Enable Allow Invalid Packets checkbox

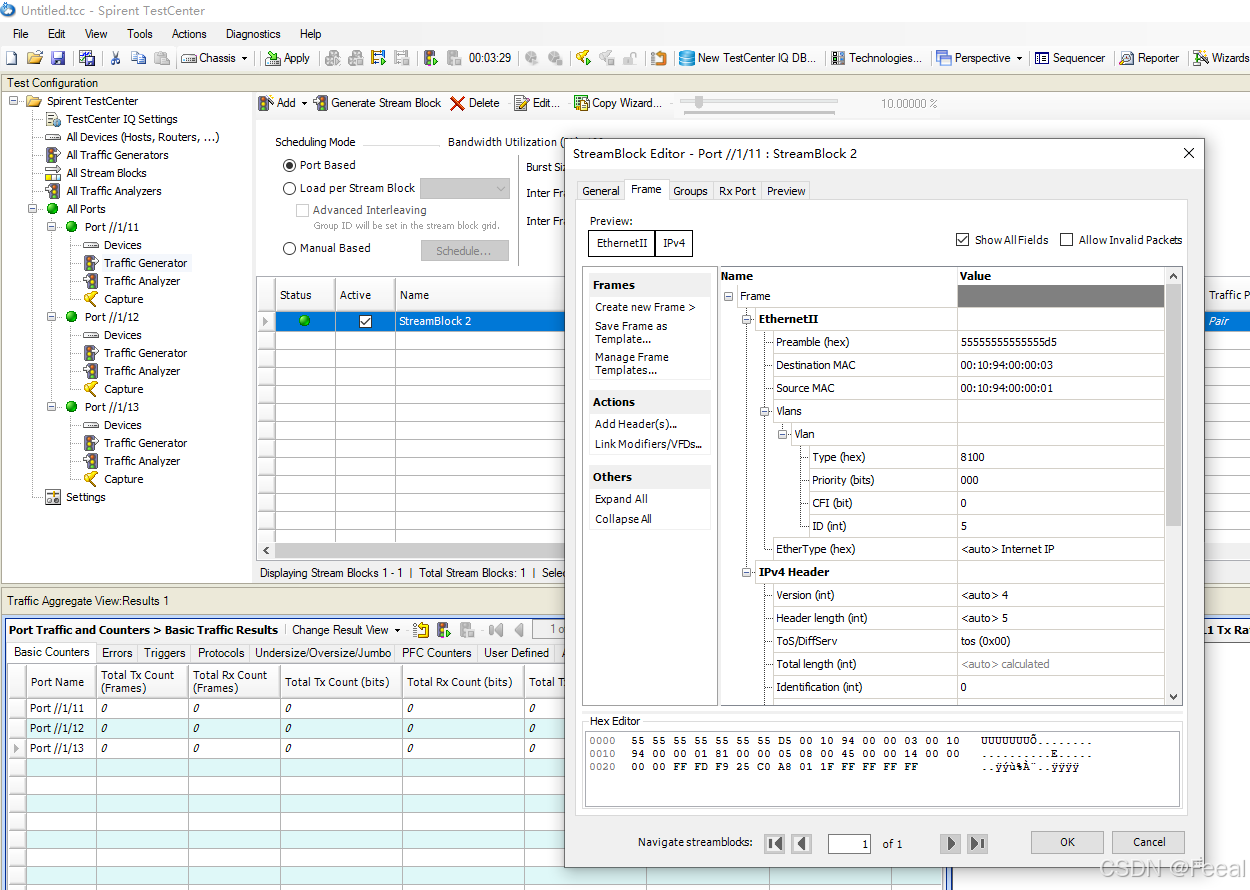[x=1066, y=240]
